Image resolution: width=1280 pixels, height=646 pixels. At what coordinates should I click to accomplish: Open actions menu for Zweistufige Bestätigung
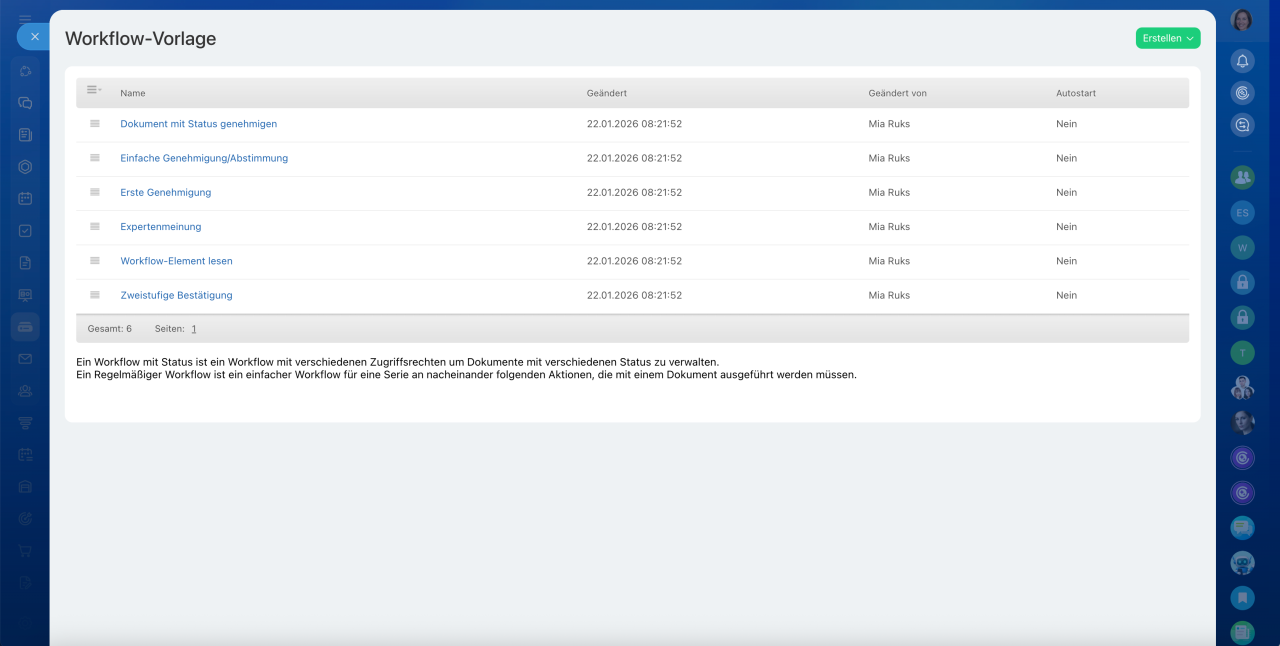95,295
